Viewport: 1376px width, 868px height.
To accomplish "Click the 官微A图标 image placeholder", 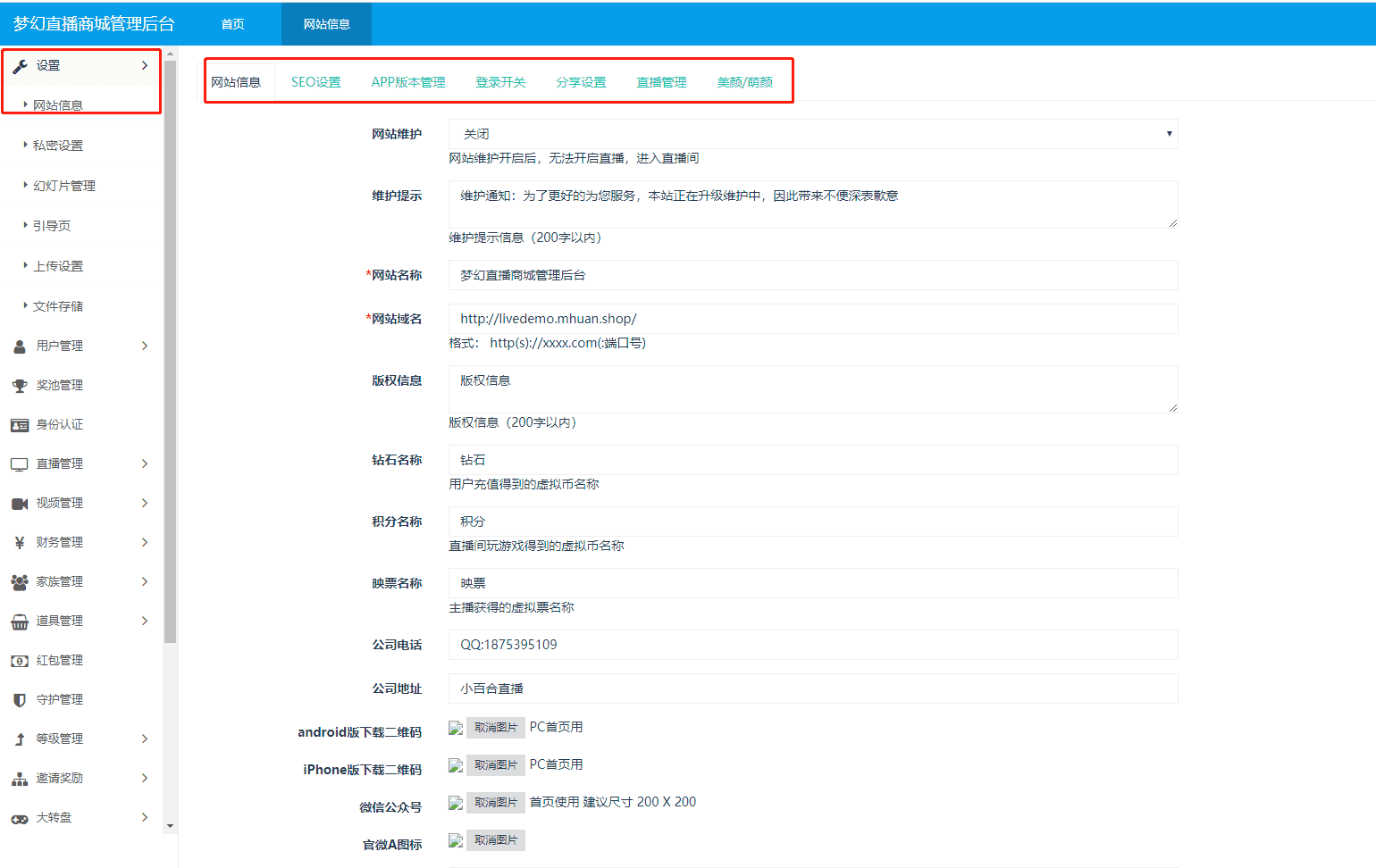I will click(x=456, y=840).
